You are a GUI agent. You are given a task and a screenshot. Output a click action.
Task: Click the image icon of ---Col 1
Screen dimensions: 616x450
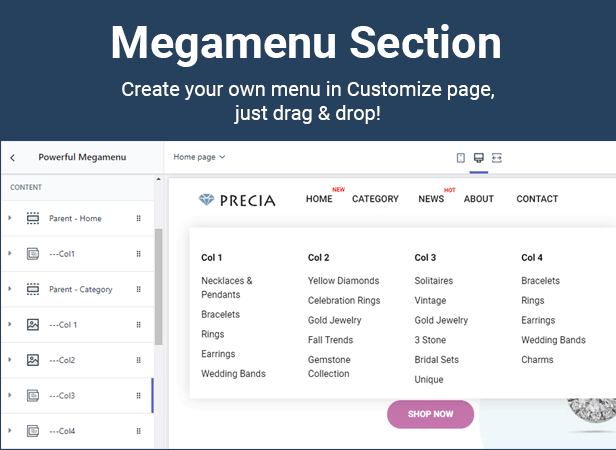tap(33, 325)
